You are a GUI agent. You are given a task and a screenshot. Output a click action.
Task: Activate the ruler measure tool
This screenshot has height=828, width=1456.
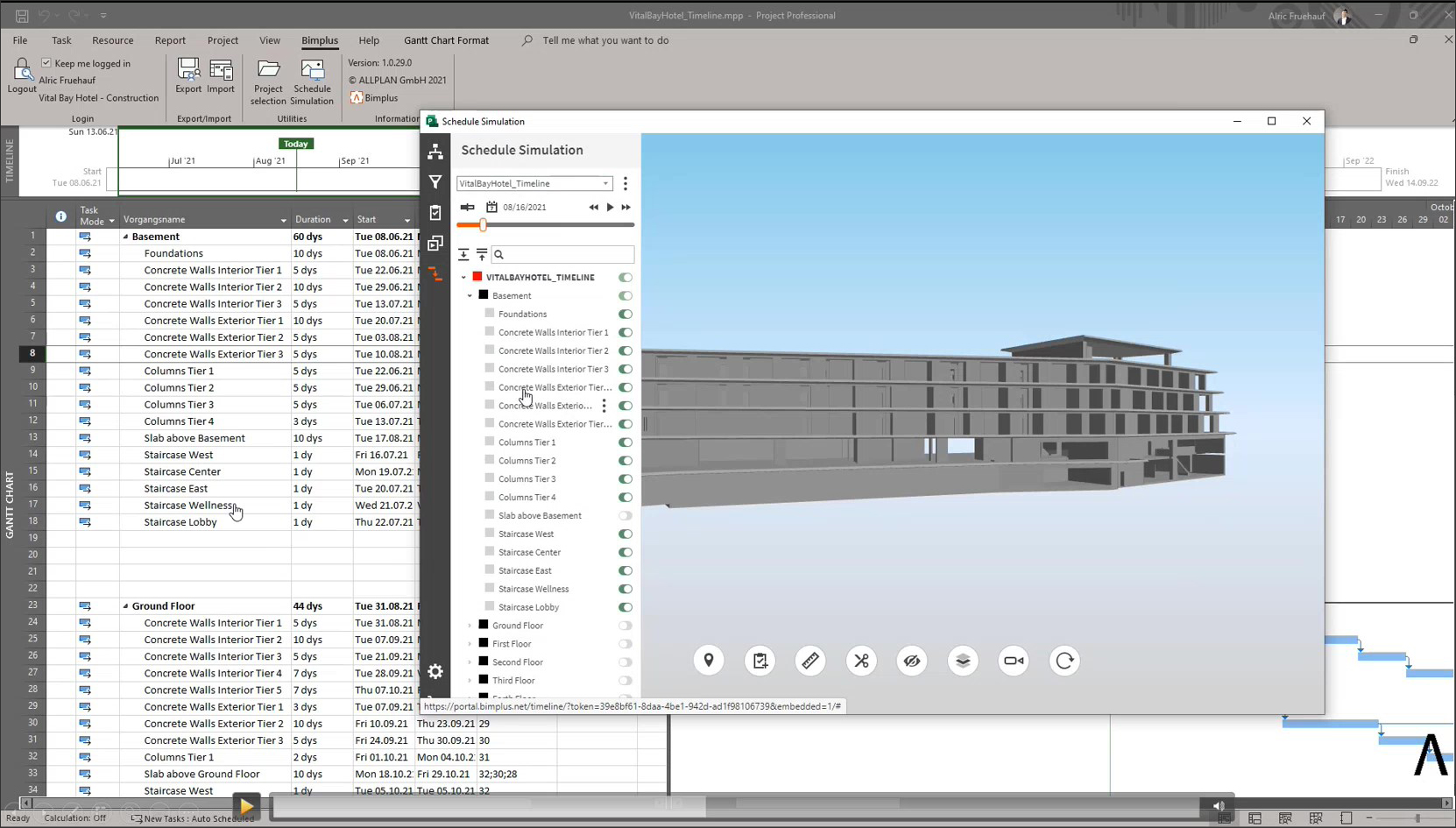point(810,661)
